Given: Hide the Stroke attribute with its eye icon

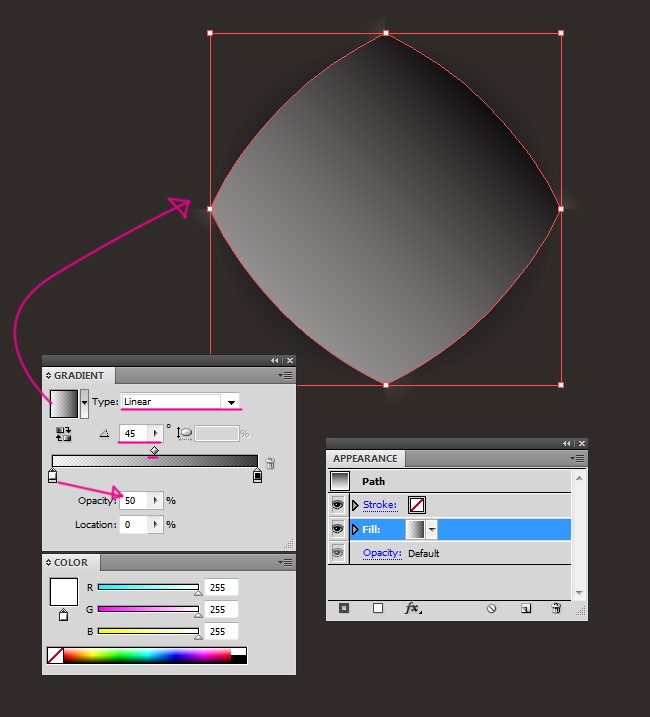Looking at the screenshot, I should tap(338, 505).
